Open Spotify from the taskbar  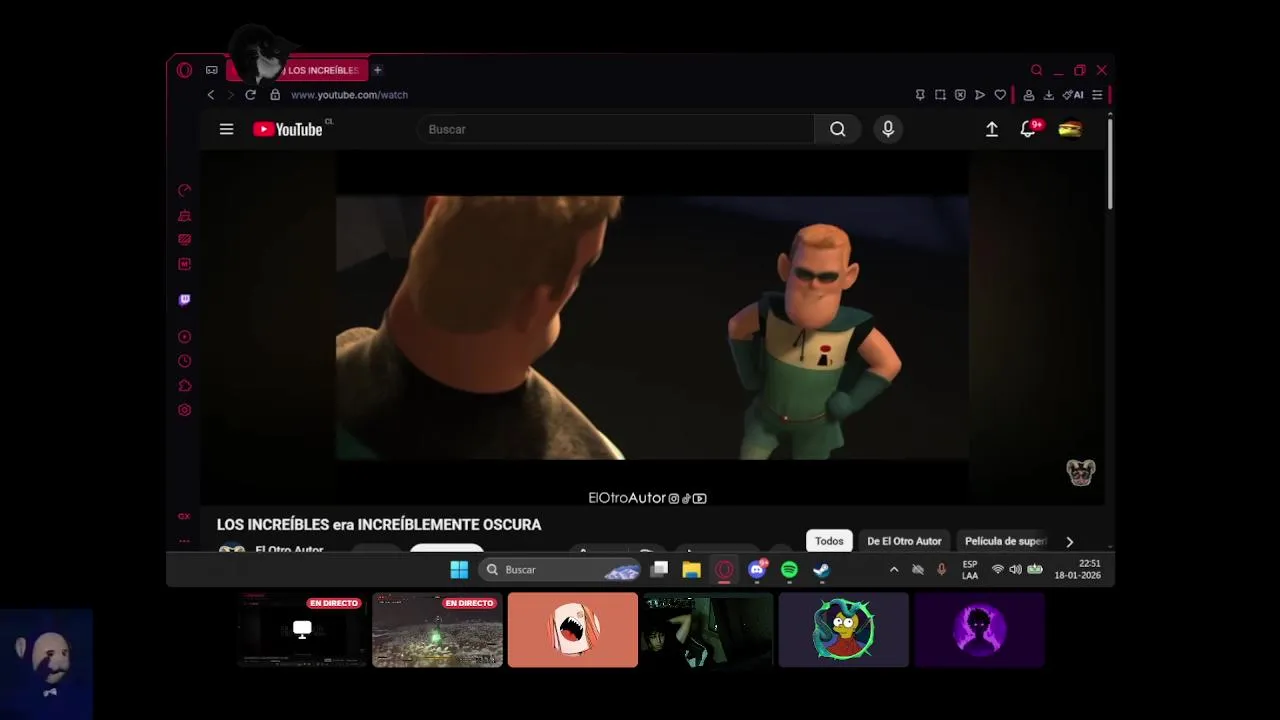(789, 570)
